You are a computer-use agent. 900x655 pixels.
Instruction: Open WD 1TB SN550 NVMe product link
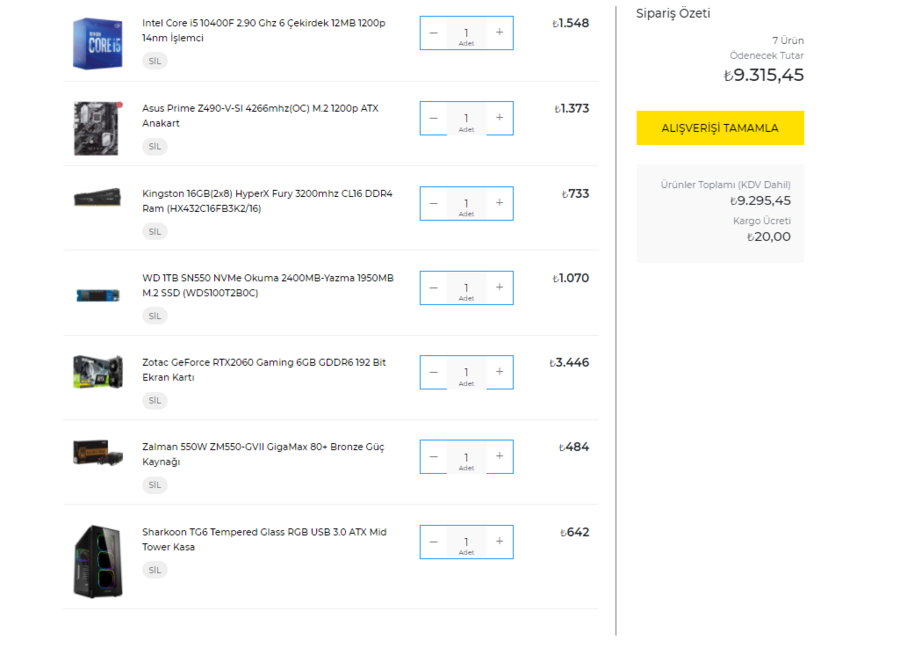click(267, 285)
